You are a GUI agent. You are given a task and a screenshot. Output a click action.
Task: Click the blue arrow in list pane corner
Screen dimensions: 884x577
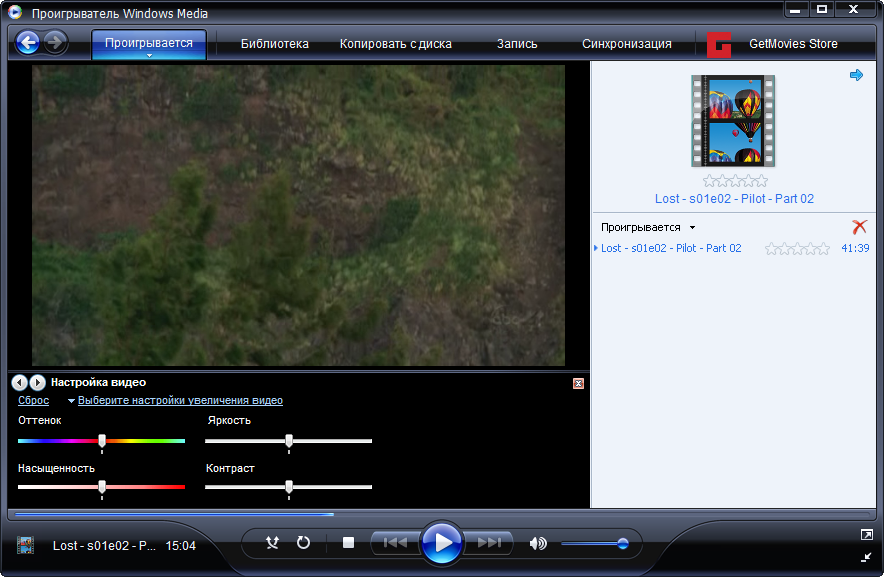pos(856,75)
